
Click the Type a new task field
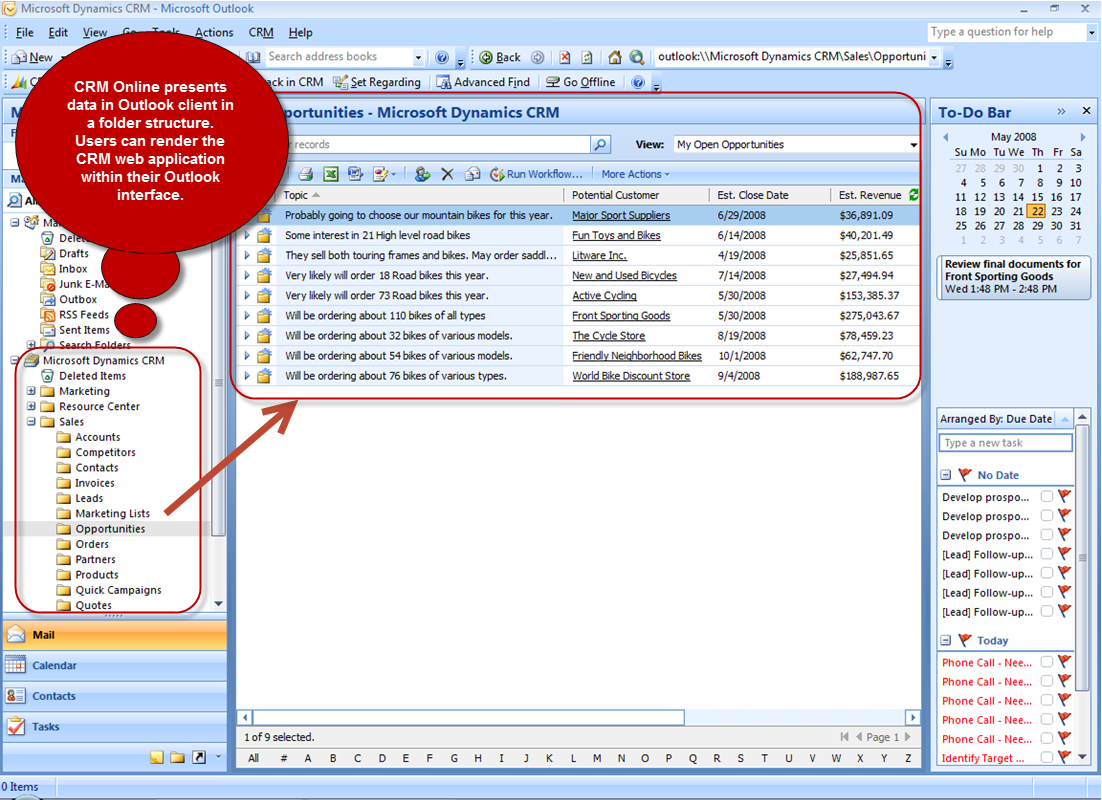pyautogui.click(x=1006, y=443)
